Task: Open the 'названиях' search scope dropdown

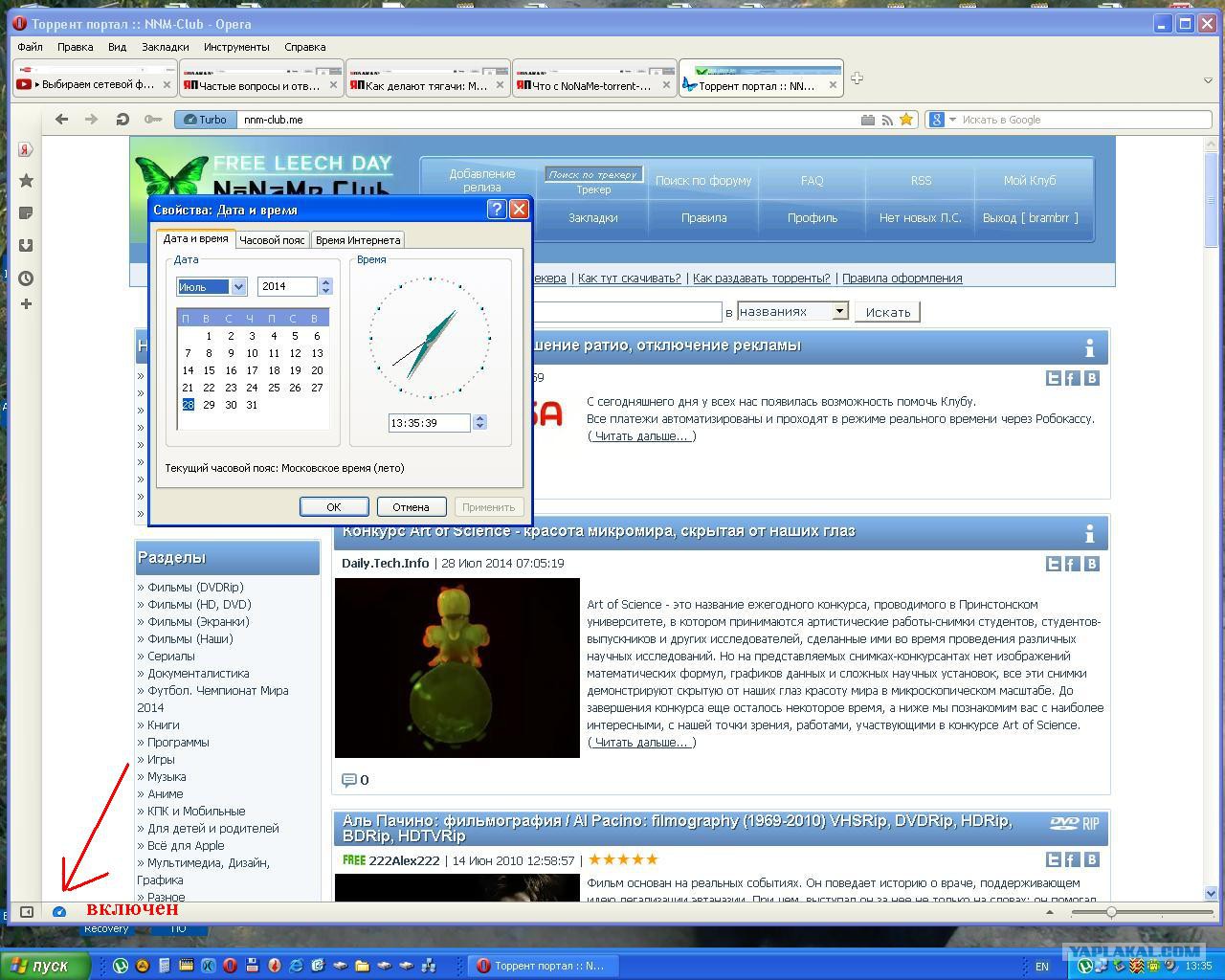Action: (x=793, y=311)
